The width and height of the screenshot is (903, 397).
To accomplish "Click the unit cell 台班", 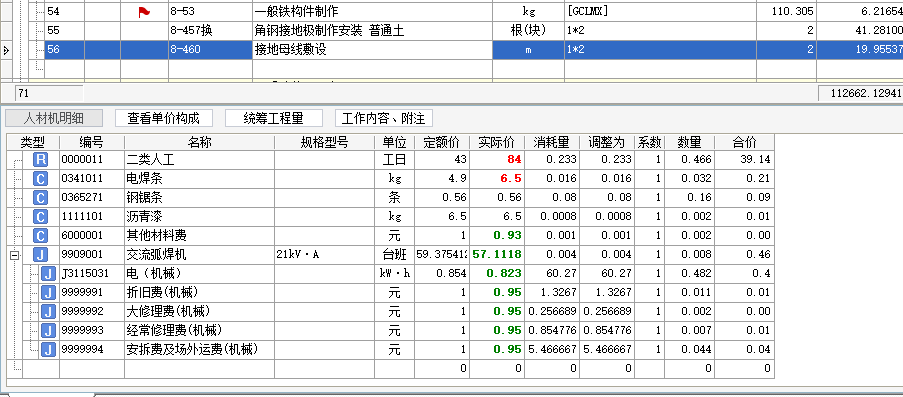I will point(394,254).
